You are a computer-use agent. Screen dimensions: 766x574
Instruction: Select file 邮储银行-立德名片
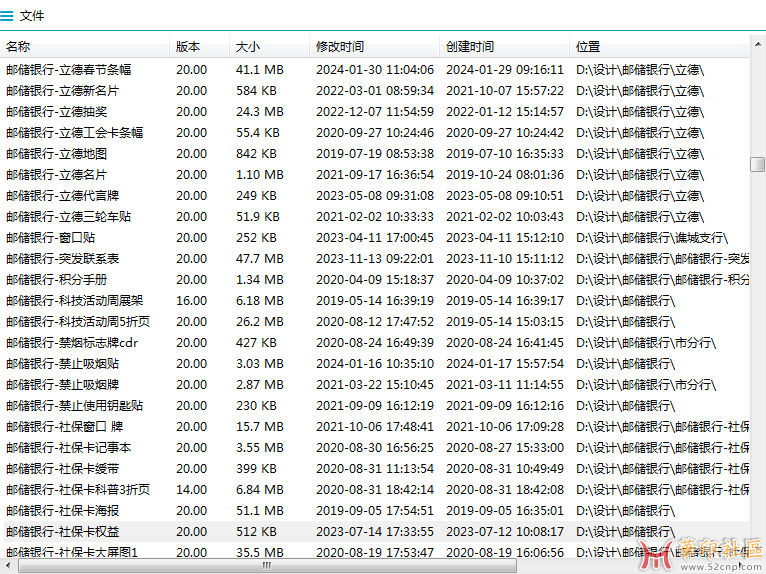click(57, 175)
